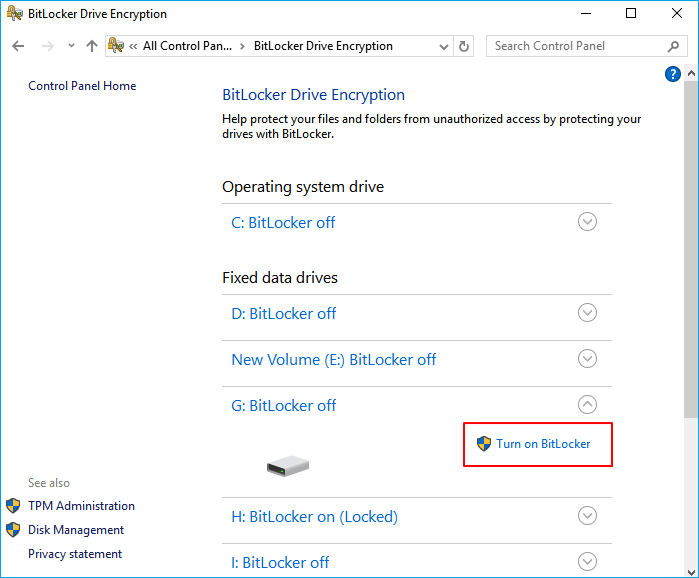Image resolution: width=699 pixels, height=578 pixels.
Task: Click the Forward navigation arrow
Action: (46, 46)
